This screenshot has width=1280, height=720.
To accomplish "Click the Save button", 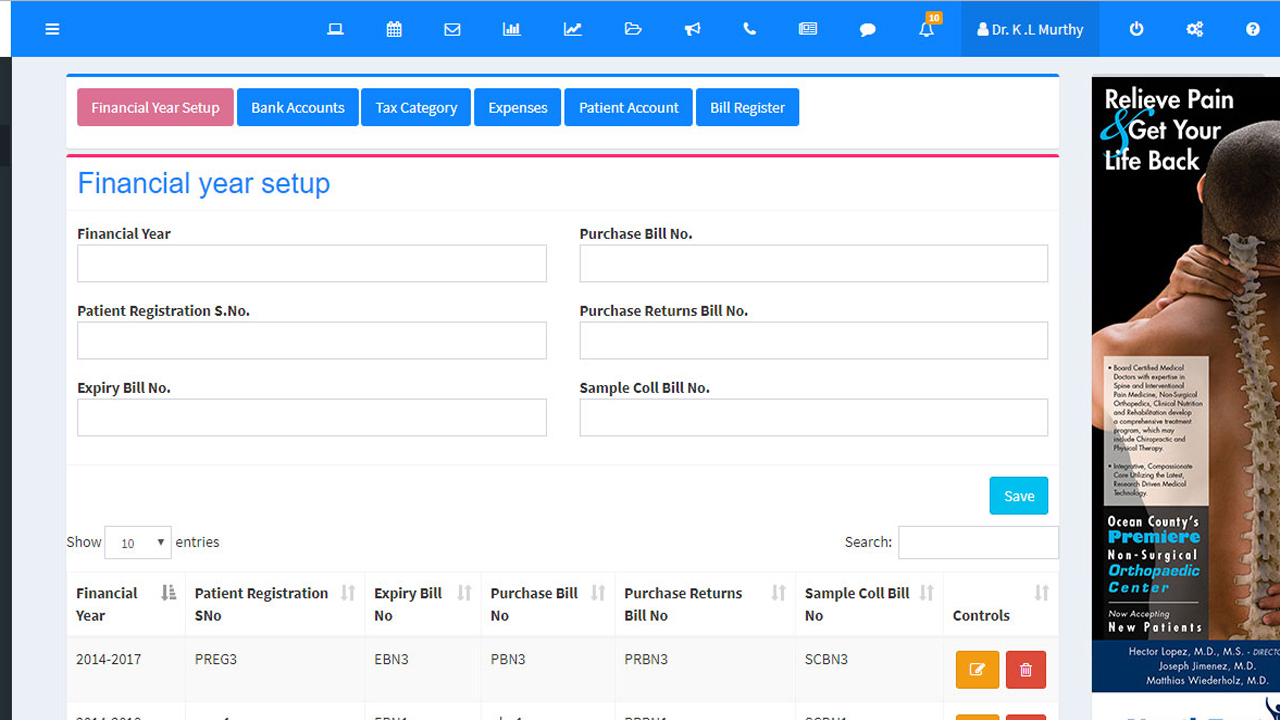I will pyautogui.click(x=1019, y=495).
